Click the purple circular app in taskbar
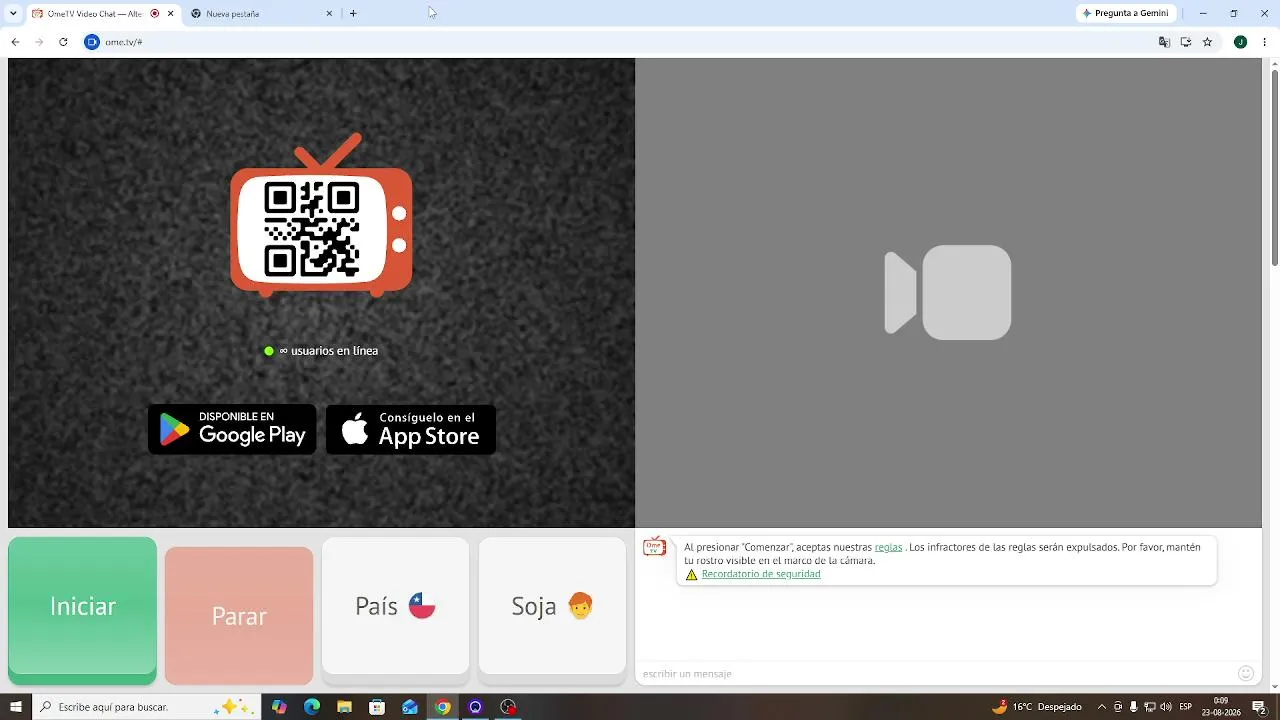 point(475,707)
